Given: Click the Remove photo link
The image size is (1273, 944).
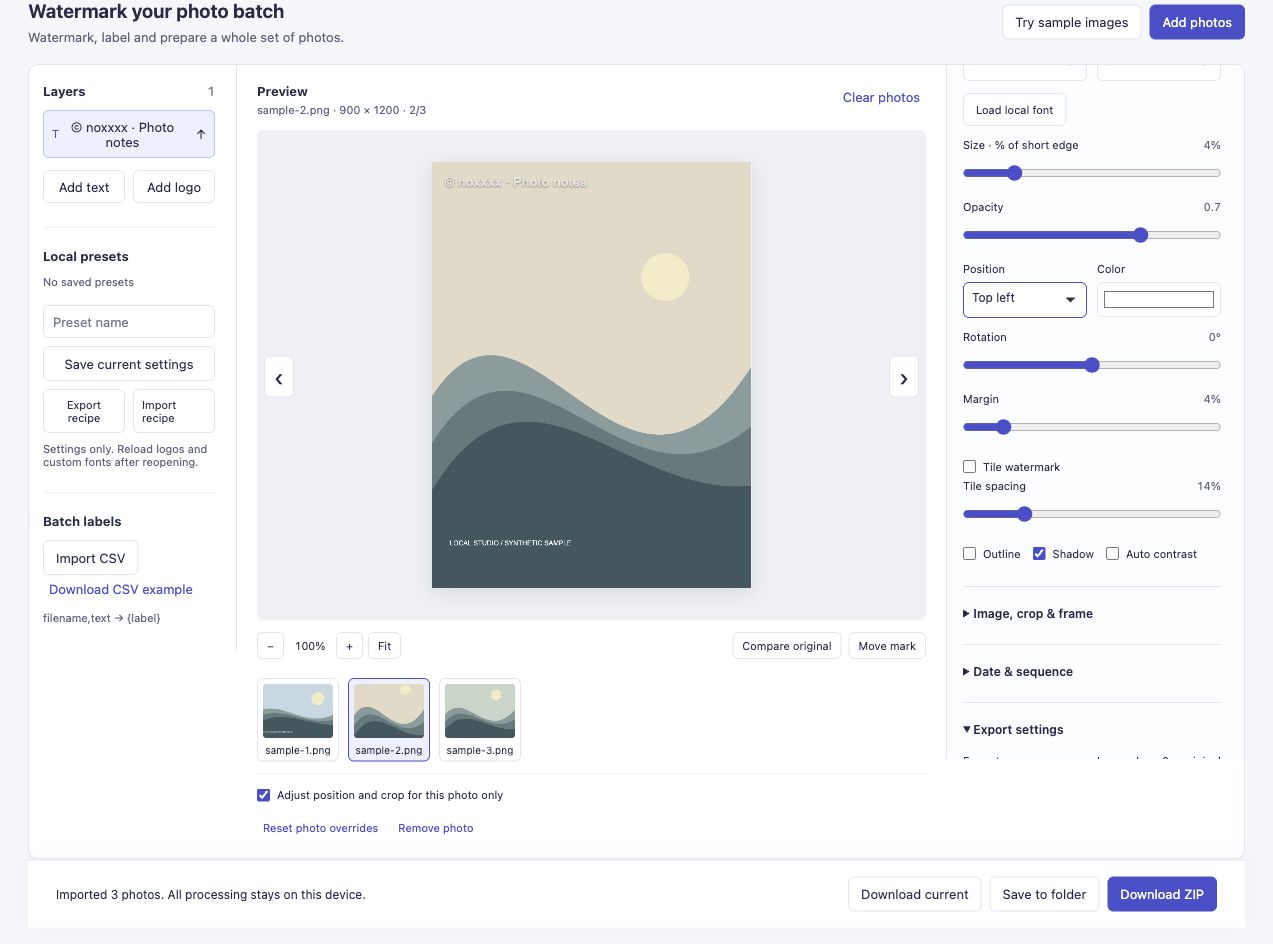Looking at the screenshot, I should coord(436,828).
